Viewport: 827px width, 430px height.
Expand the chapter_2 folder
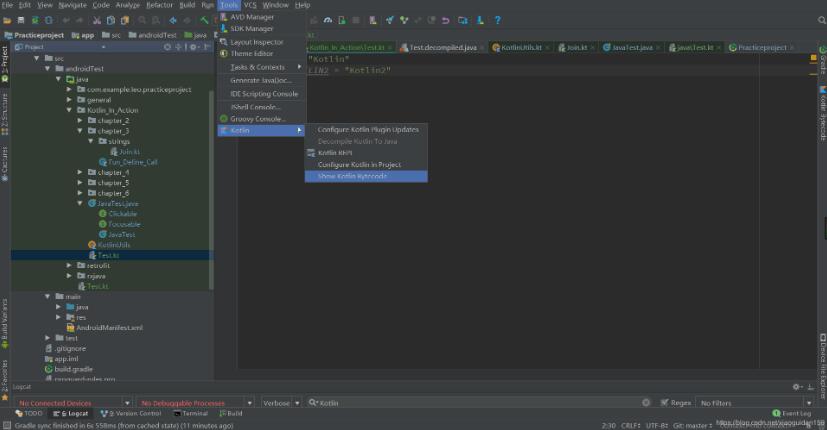pos(80,120)
